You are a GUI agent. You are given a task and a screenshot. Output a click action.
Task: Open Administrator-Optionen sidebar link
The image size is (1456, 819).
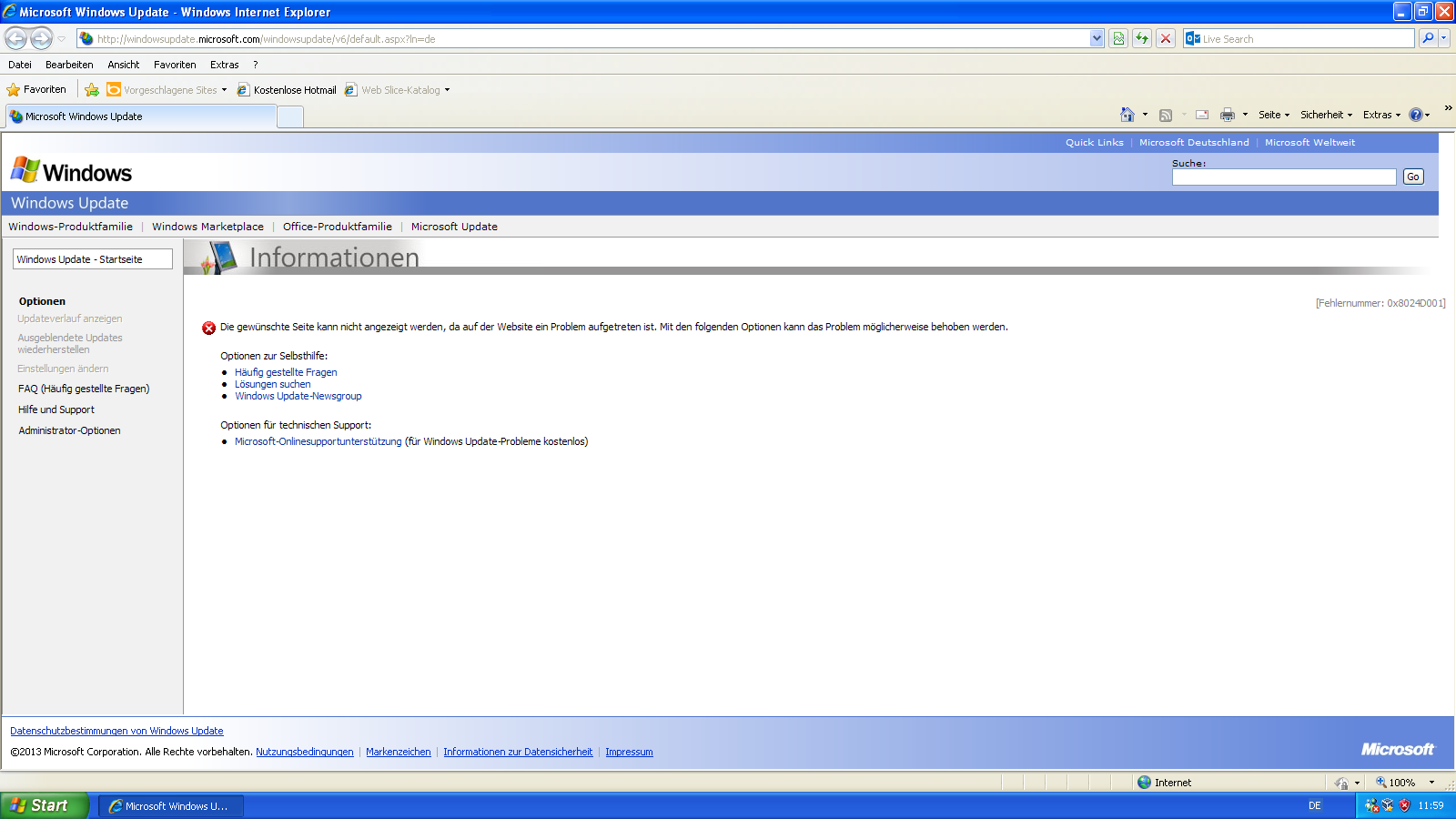(69, 430)
